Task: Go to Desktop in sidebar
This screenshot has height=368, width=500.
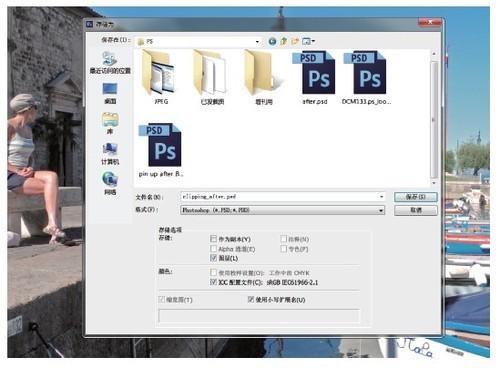Action: [x=110, y=93]
